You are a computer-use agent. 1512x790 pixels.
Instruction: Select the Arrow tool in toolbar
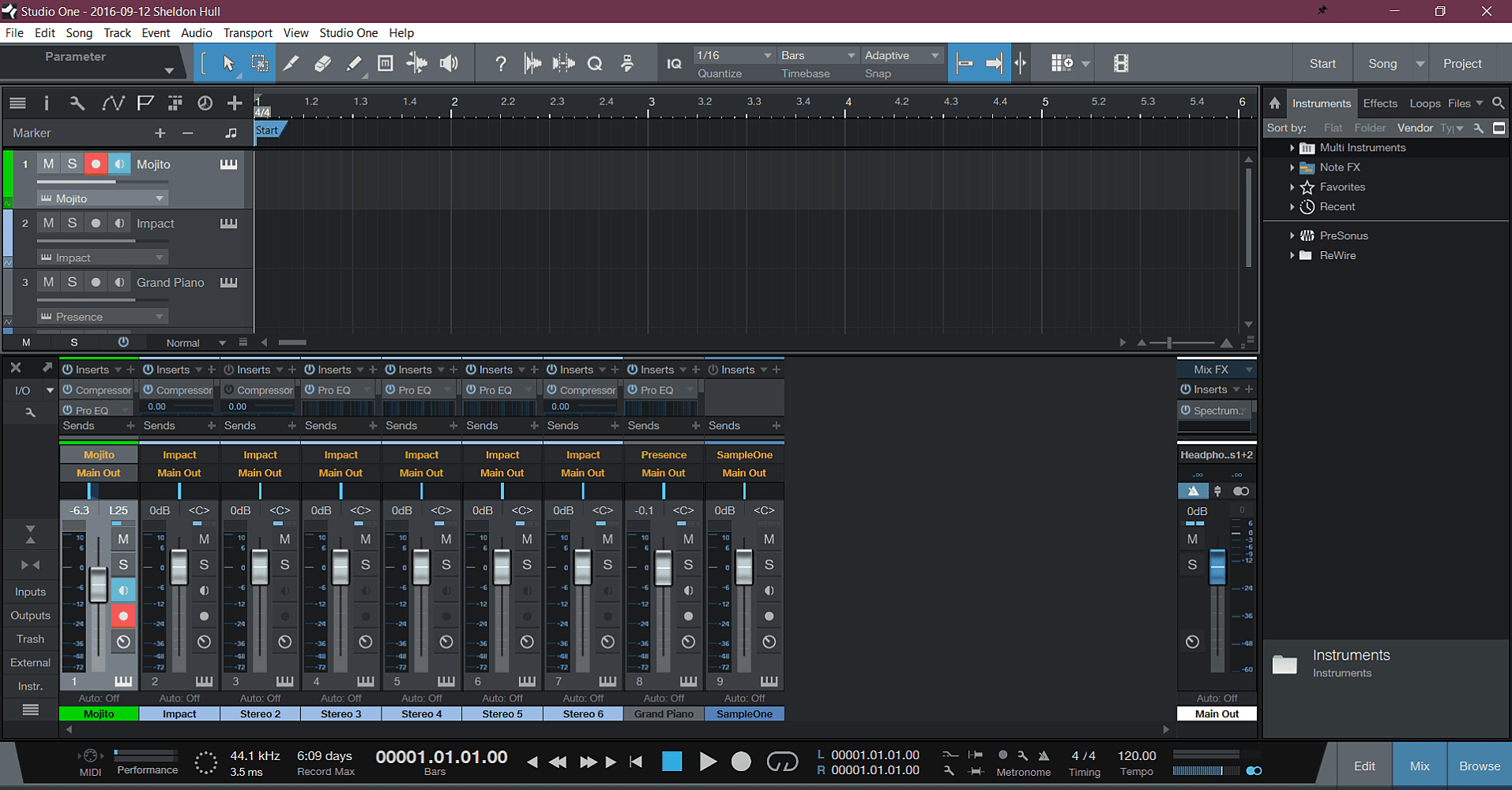pos(228,64)
